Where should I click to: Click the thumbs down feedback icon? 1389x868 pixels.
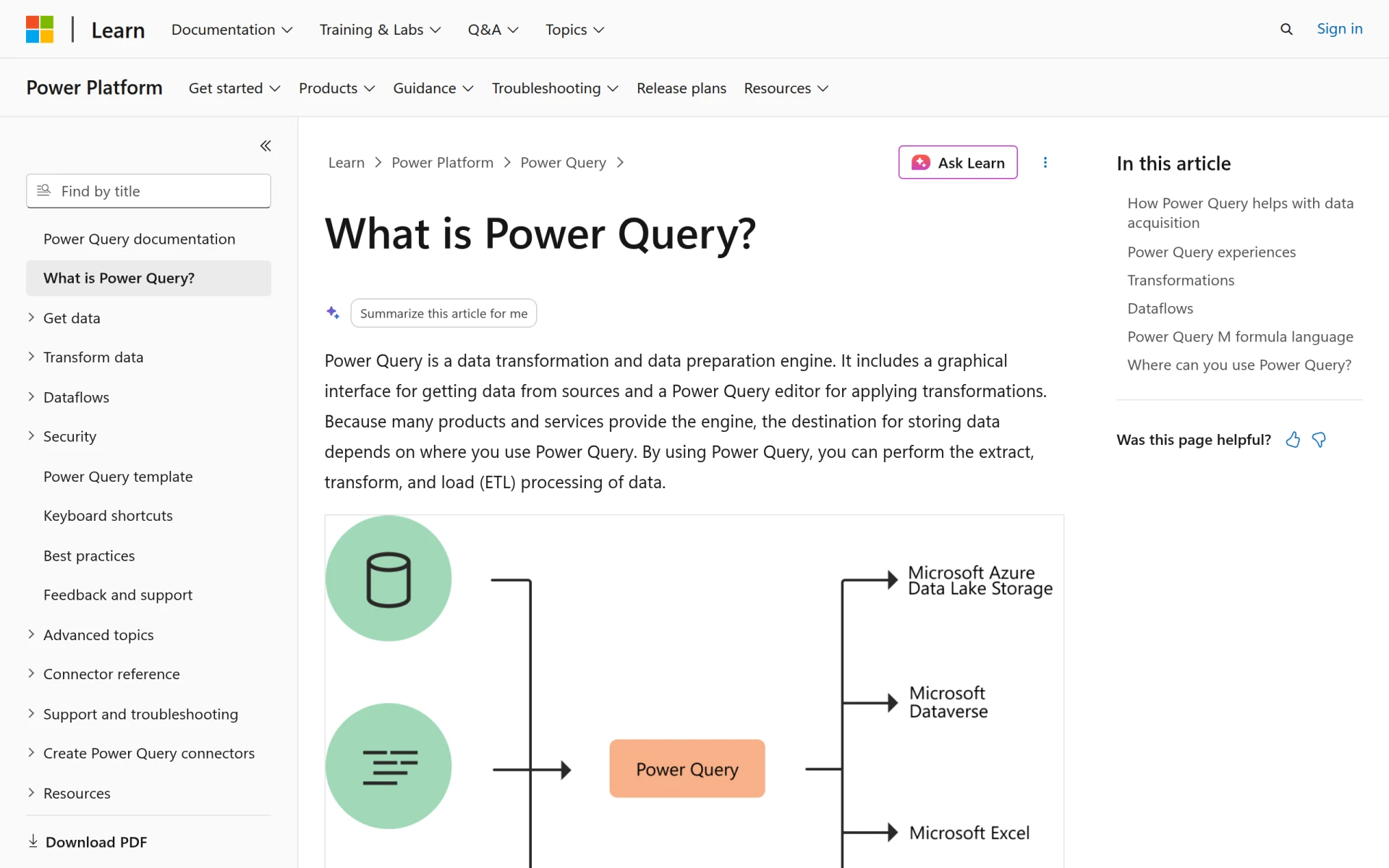pyautogui.click(x=1319, y=440)
